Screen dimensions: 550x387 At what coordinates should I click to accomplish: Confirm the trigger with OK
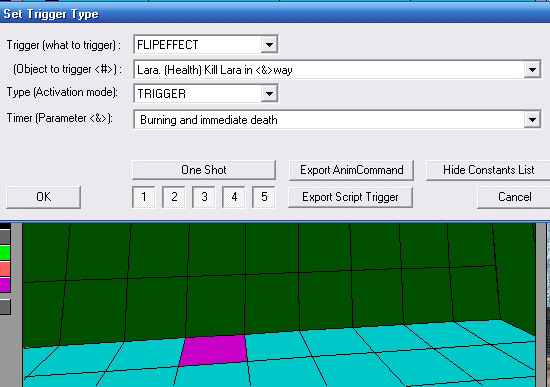tap(43, 197)
